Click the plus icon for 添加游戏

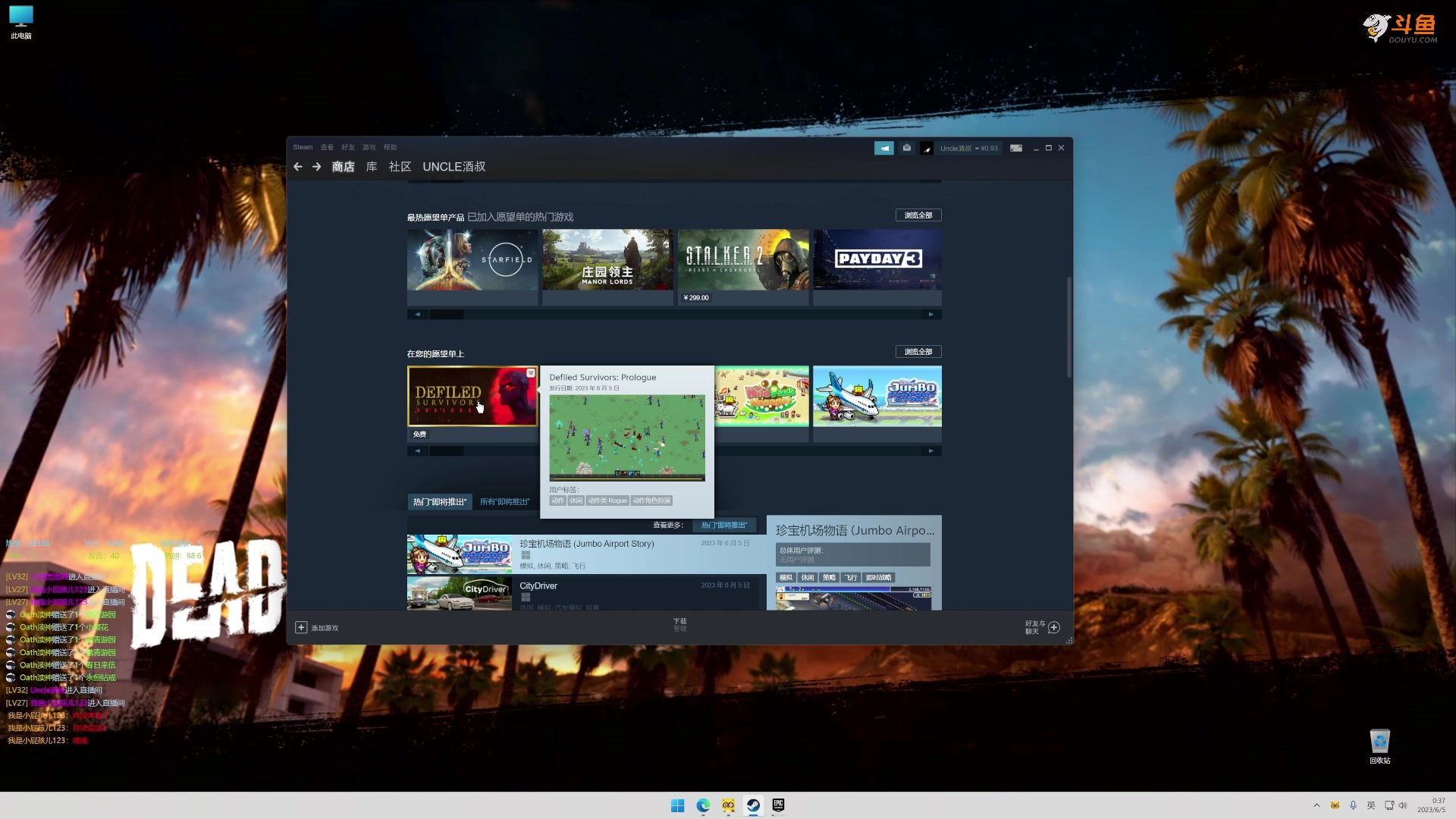[x=301, y=628]
